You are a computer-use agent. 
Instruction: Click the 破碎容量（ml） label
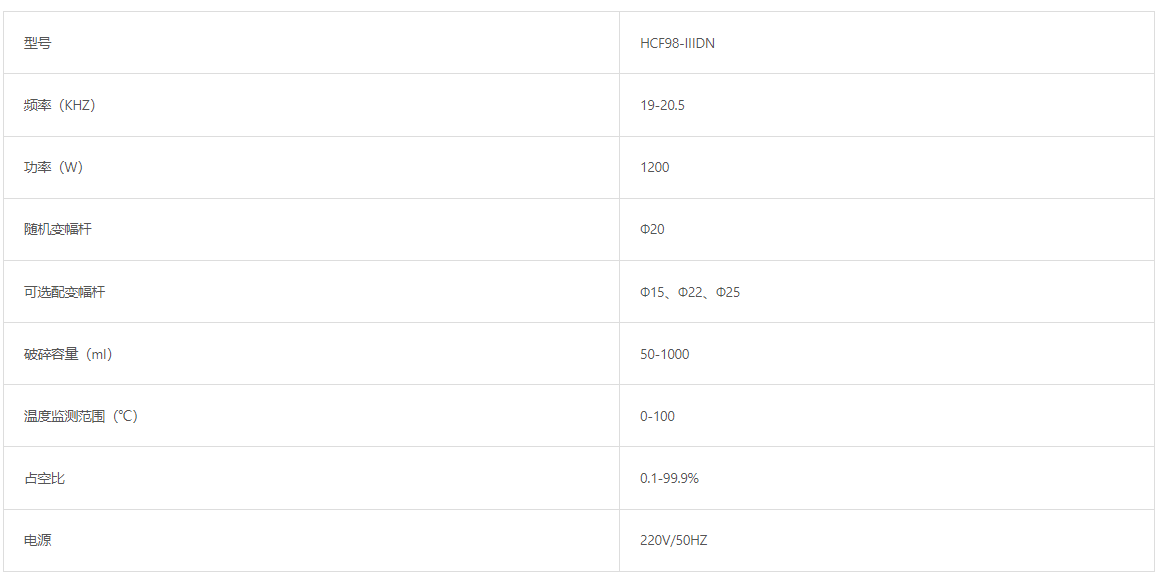tap(68, 354)
